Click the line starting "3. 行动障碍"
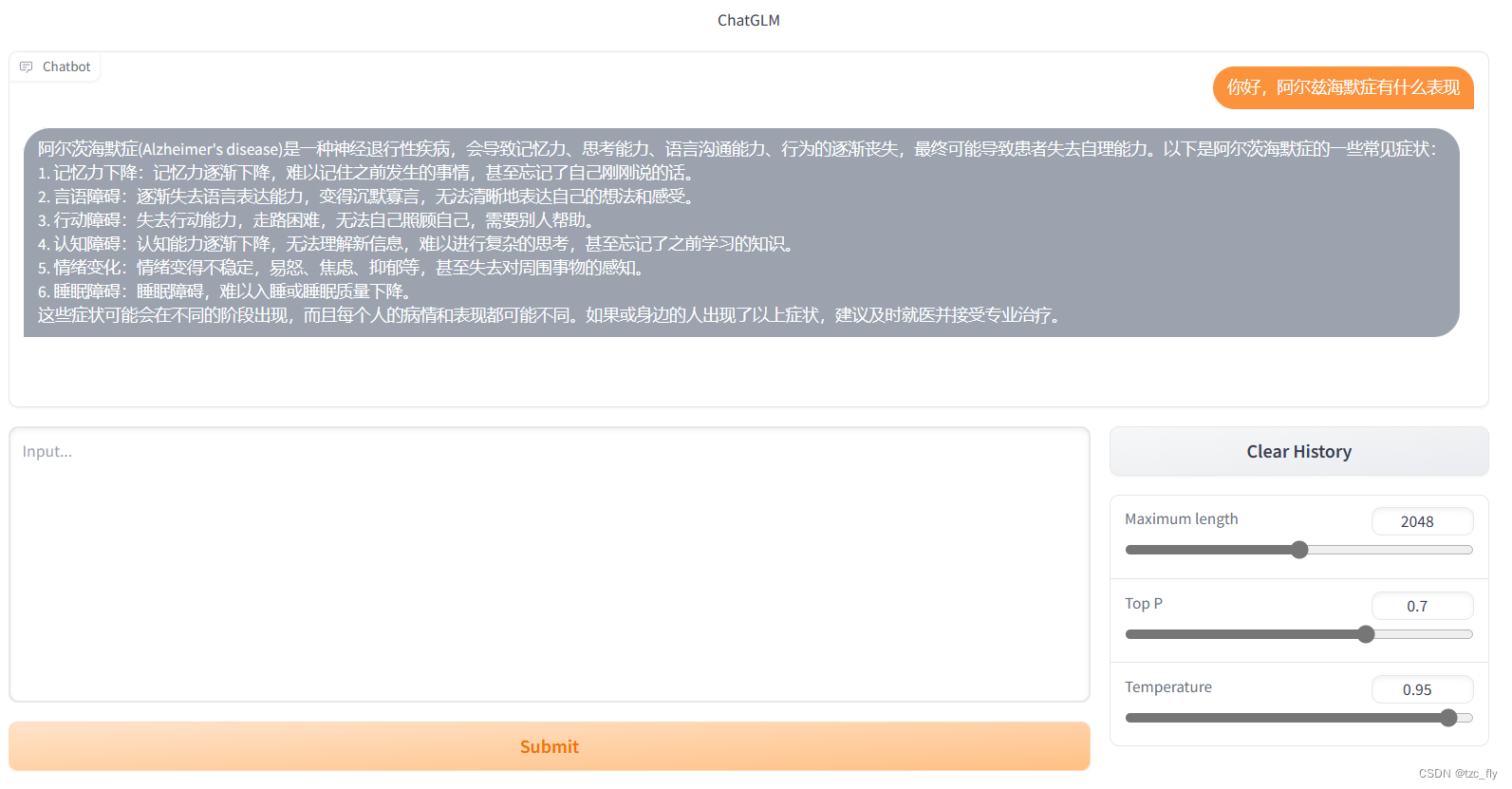 click(318, 220)
